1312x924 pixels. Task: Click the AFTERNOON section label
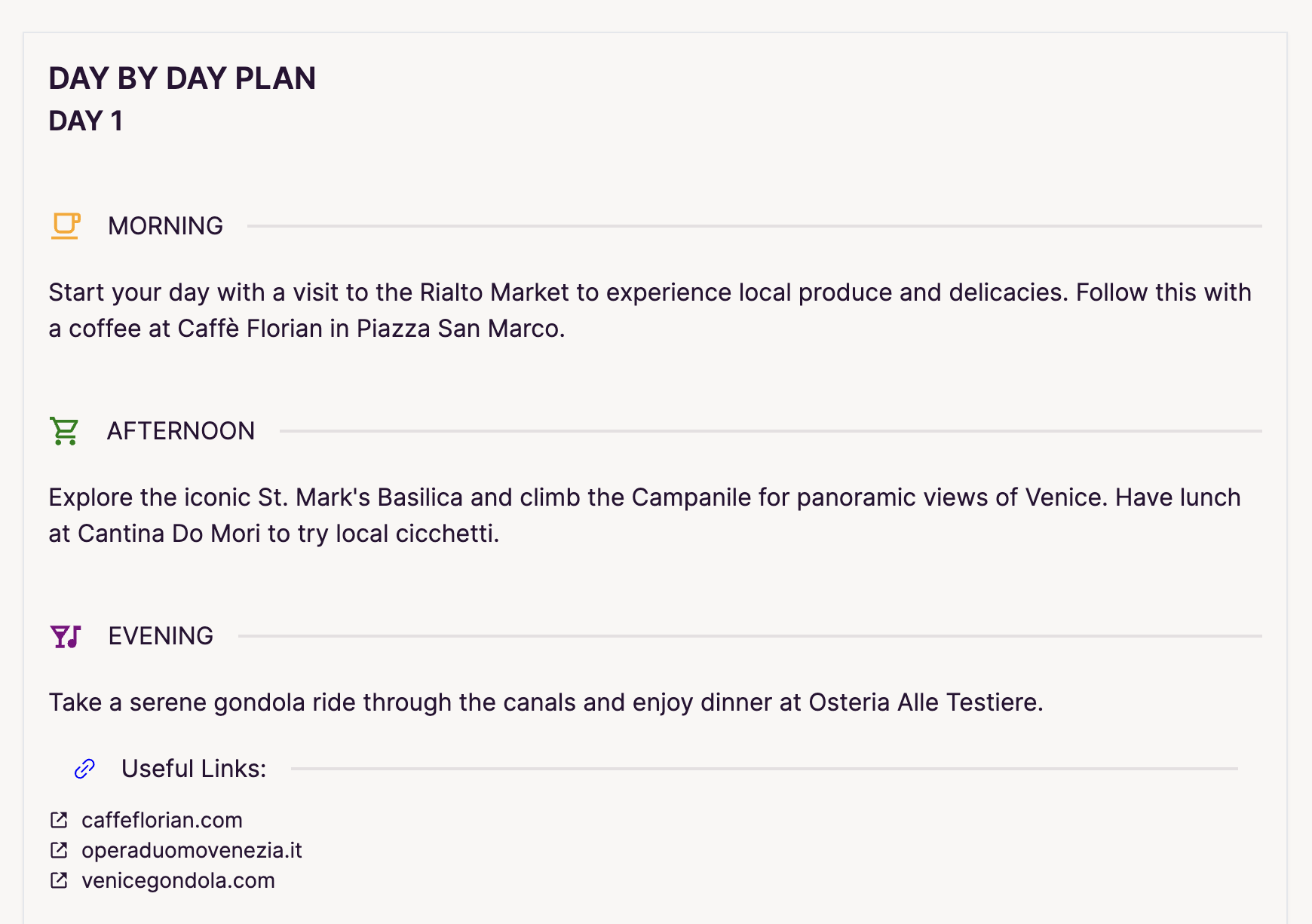coord(181,431)
